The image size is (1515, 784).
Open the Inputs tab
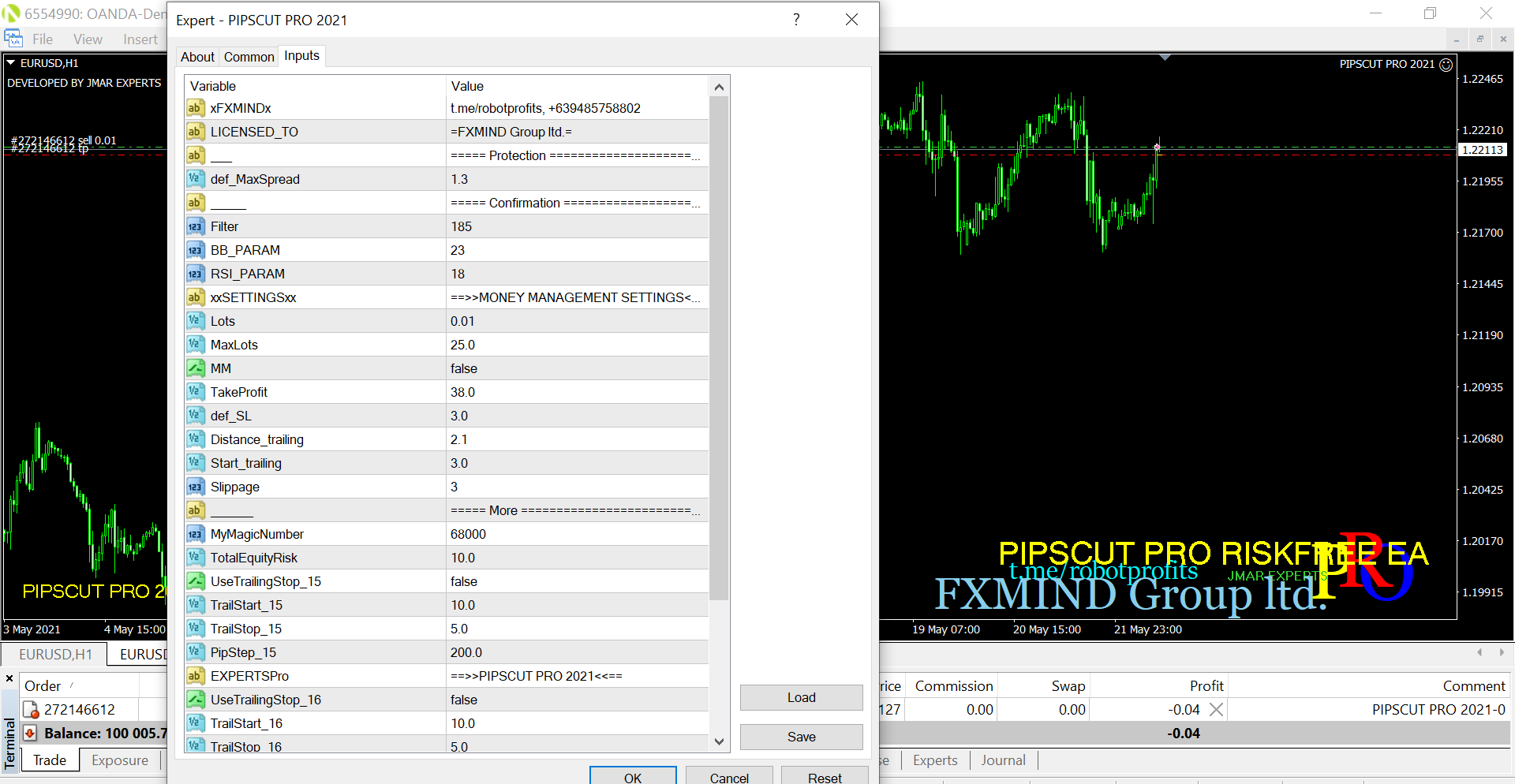pos(301,55)
